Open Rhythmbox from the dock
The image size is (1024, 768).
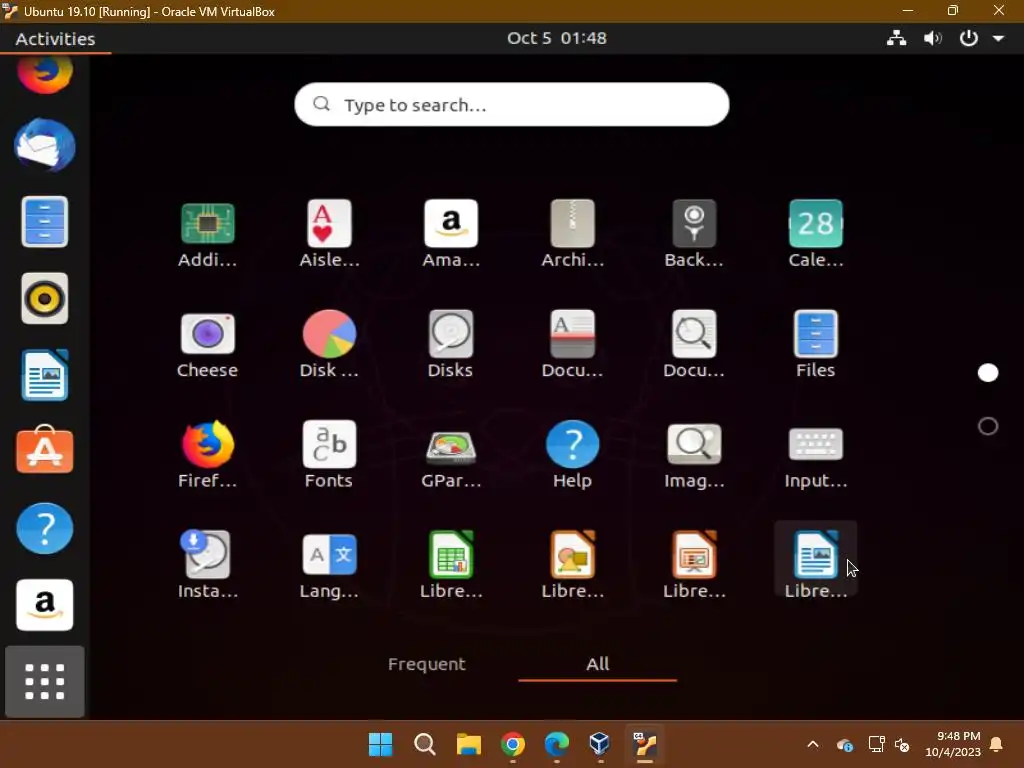pos(44,298)
